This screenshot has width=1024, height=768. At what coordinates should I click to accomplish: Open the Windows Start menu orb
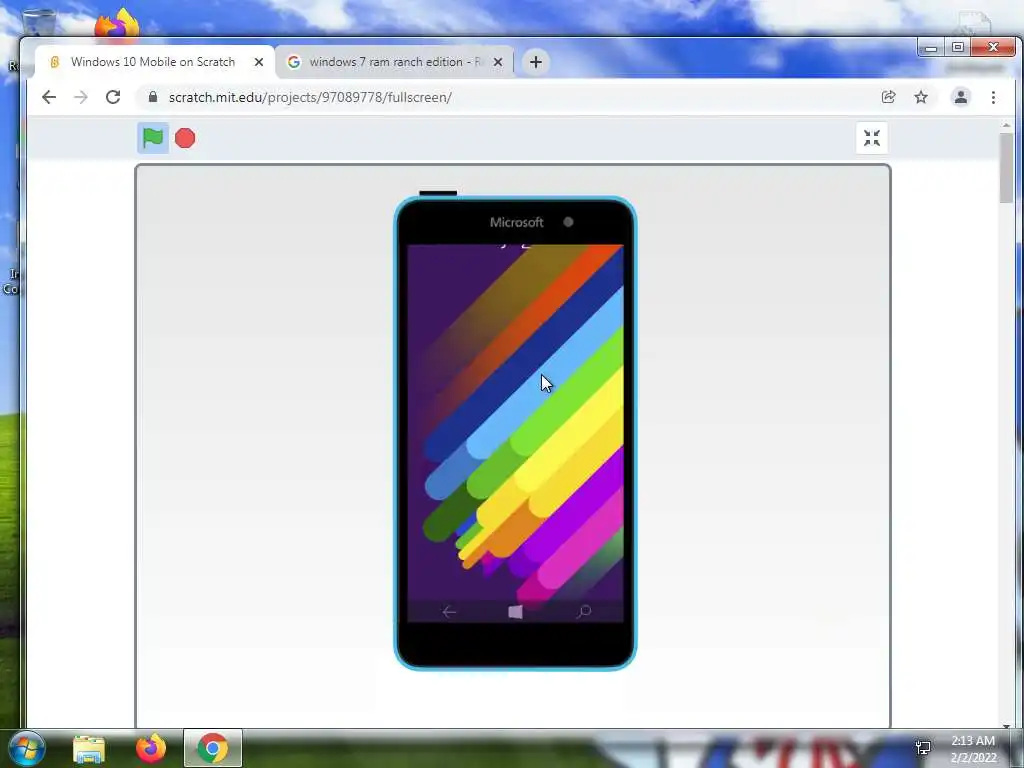25,748
